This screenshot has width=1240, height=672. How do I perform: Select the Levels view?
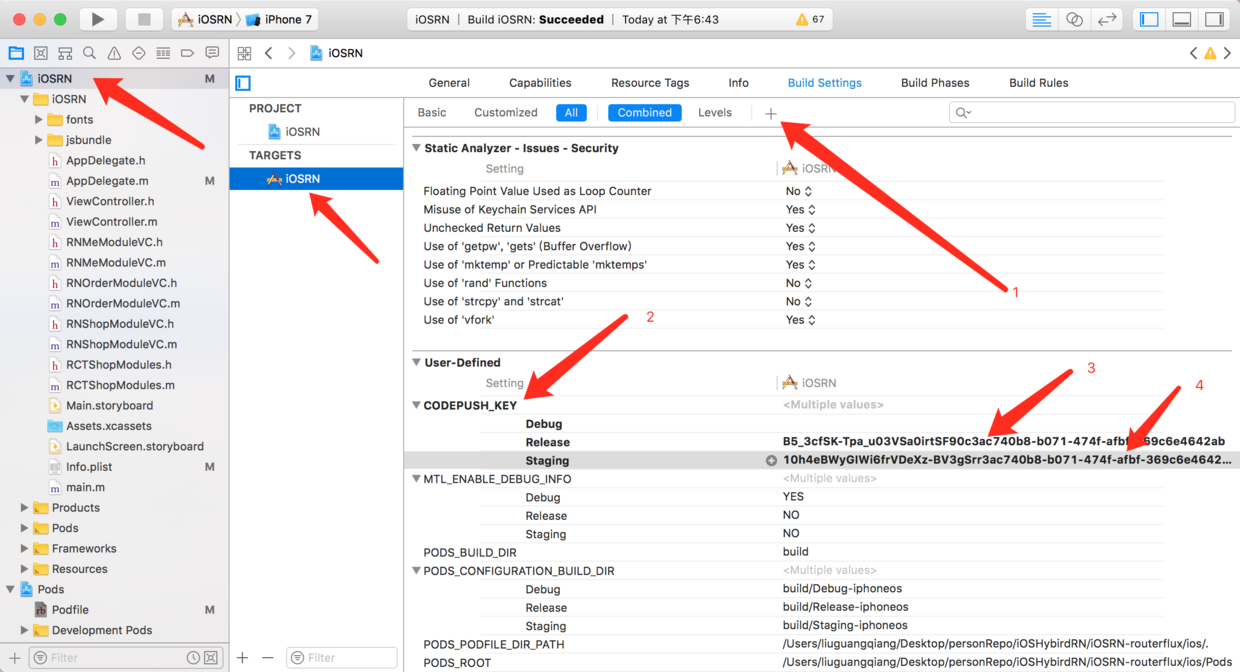coord(715,113)
